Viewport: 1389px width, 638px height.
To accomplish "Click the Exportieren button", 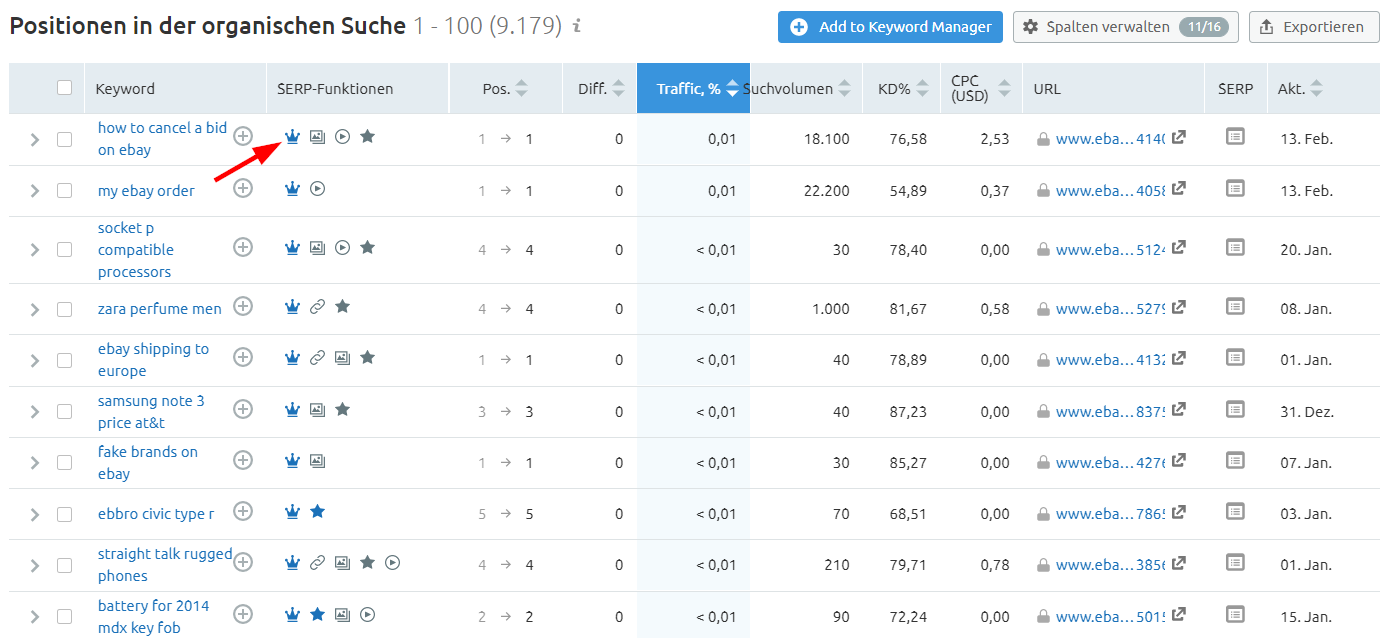I will pyautogui.click(x=1314, y=27).
